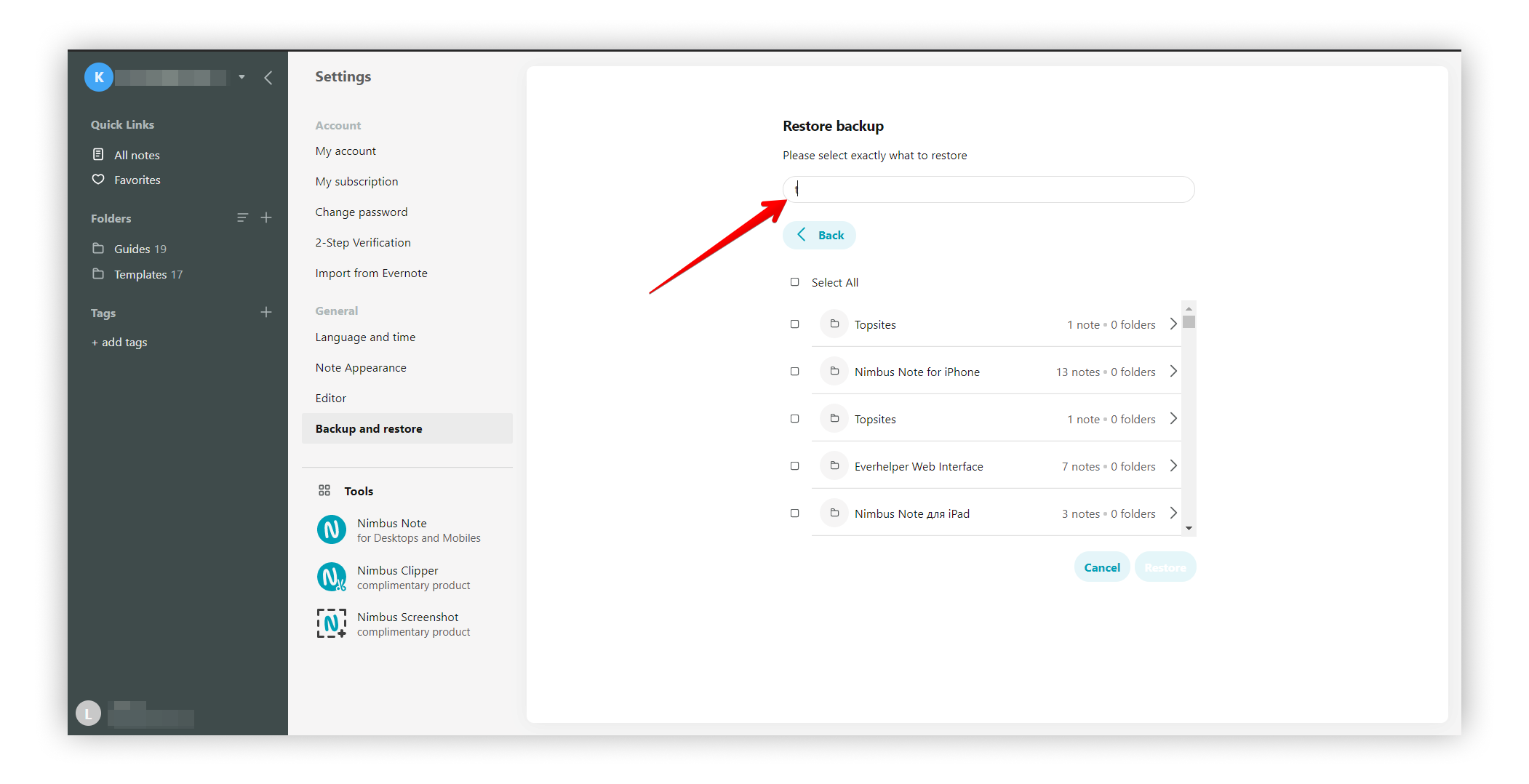Screen dimensions: 1529x784
Task: Expand the first Topsites folder chevron
Action: pos(1173,324)
